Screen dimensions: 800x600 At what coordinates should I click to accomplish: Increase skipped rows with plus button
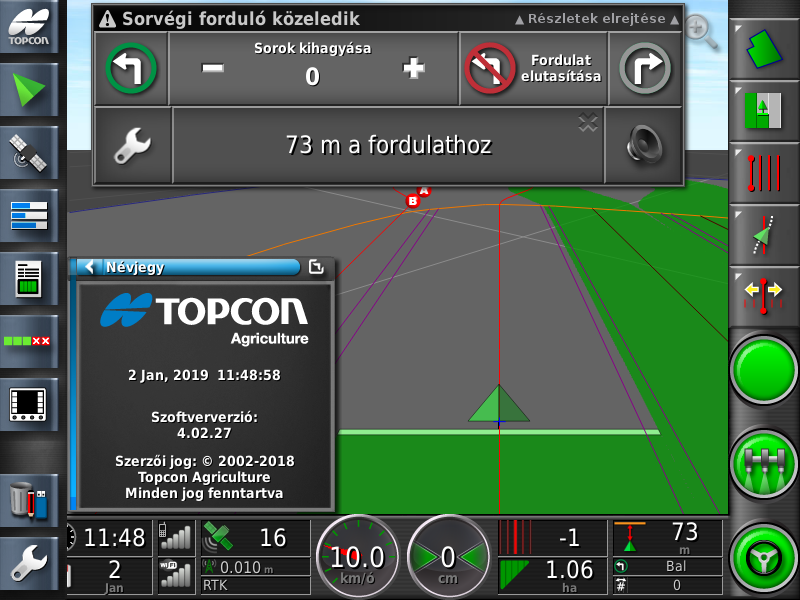point(414,68)
